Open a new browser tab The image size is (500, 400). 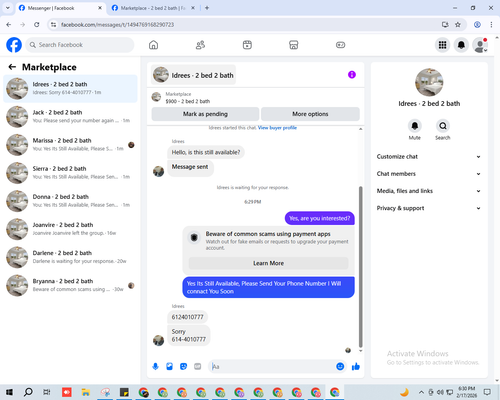coord(207,8)
